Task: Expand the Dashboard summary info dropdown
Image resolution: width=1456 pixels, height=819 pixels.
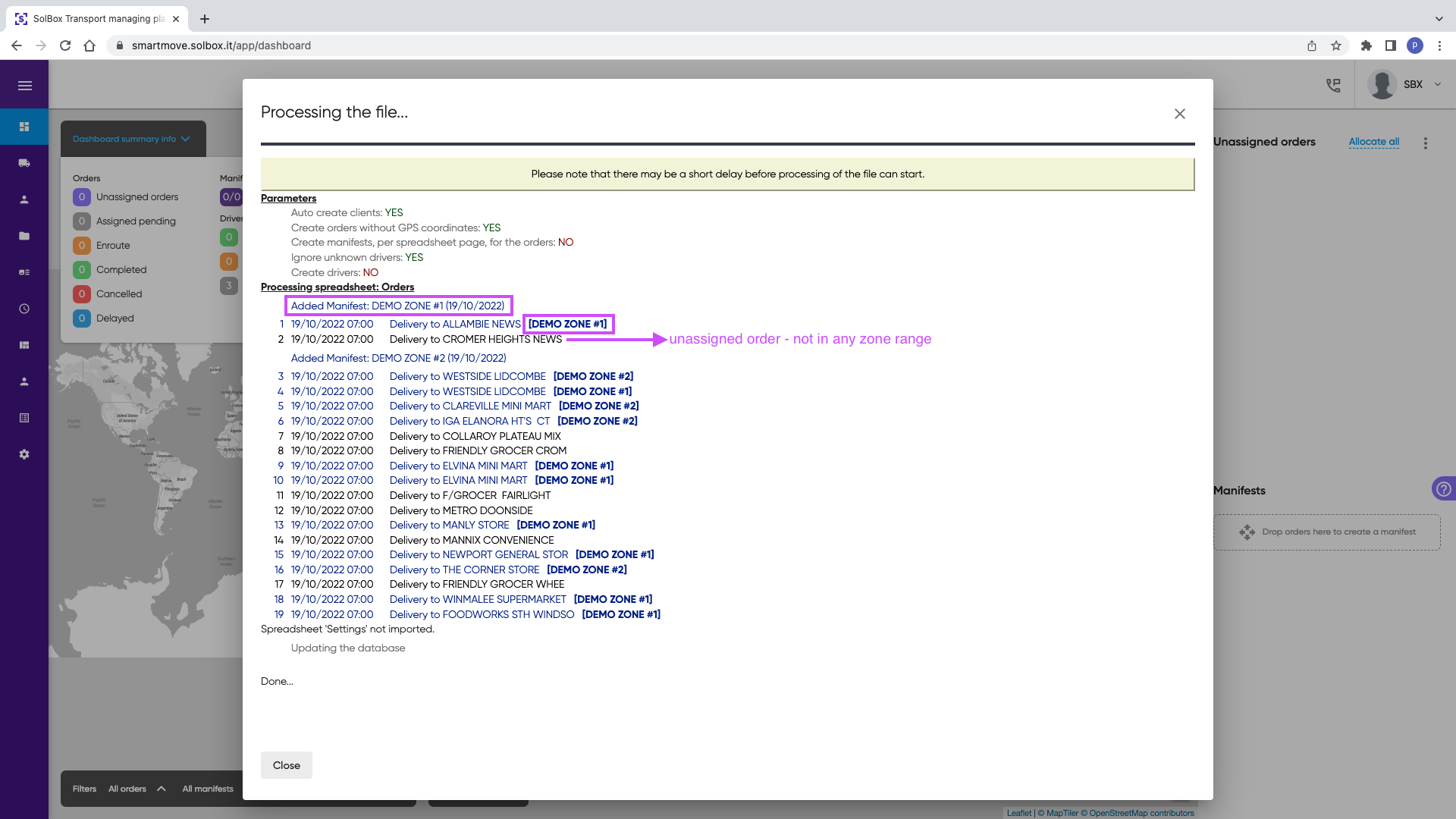Action: (x=131, y=139)
